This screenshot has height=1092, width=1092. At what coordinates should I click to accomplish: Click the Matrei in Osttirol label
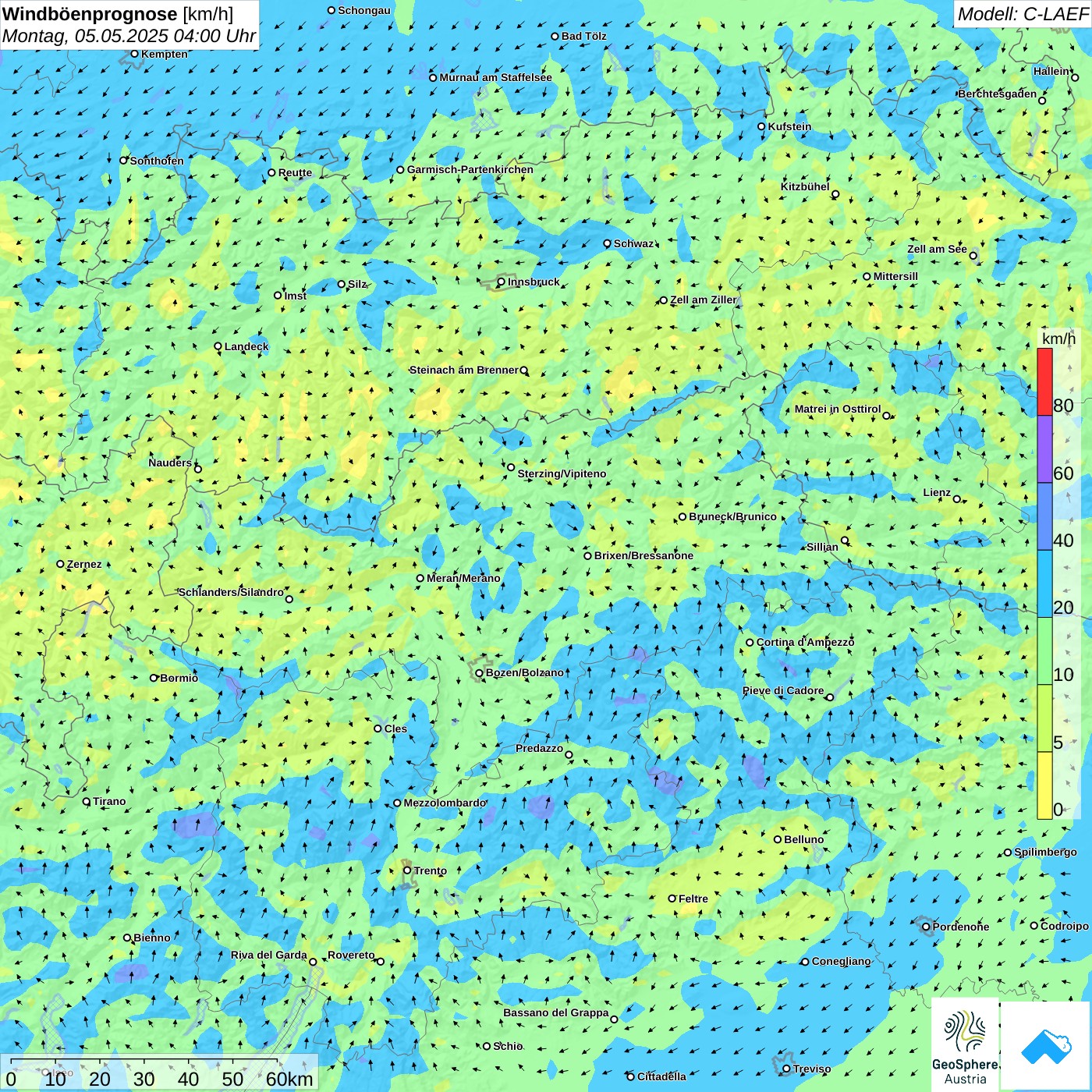pyautogui.click(x=838, y=409)
